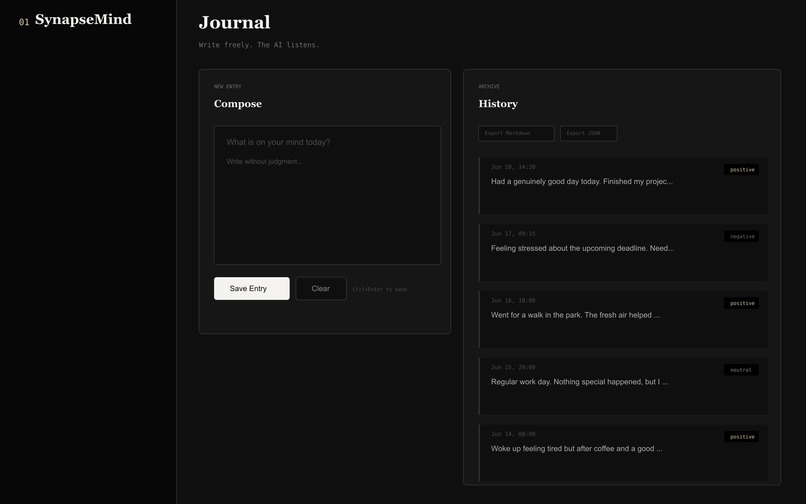The image size is (806, 504).
Task: Open entry 'Regular work day. Nothing special happened'
Action: point(623,386)
